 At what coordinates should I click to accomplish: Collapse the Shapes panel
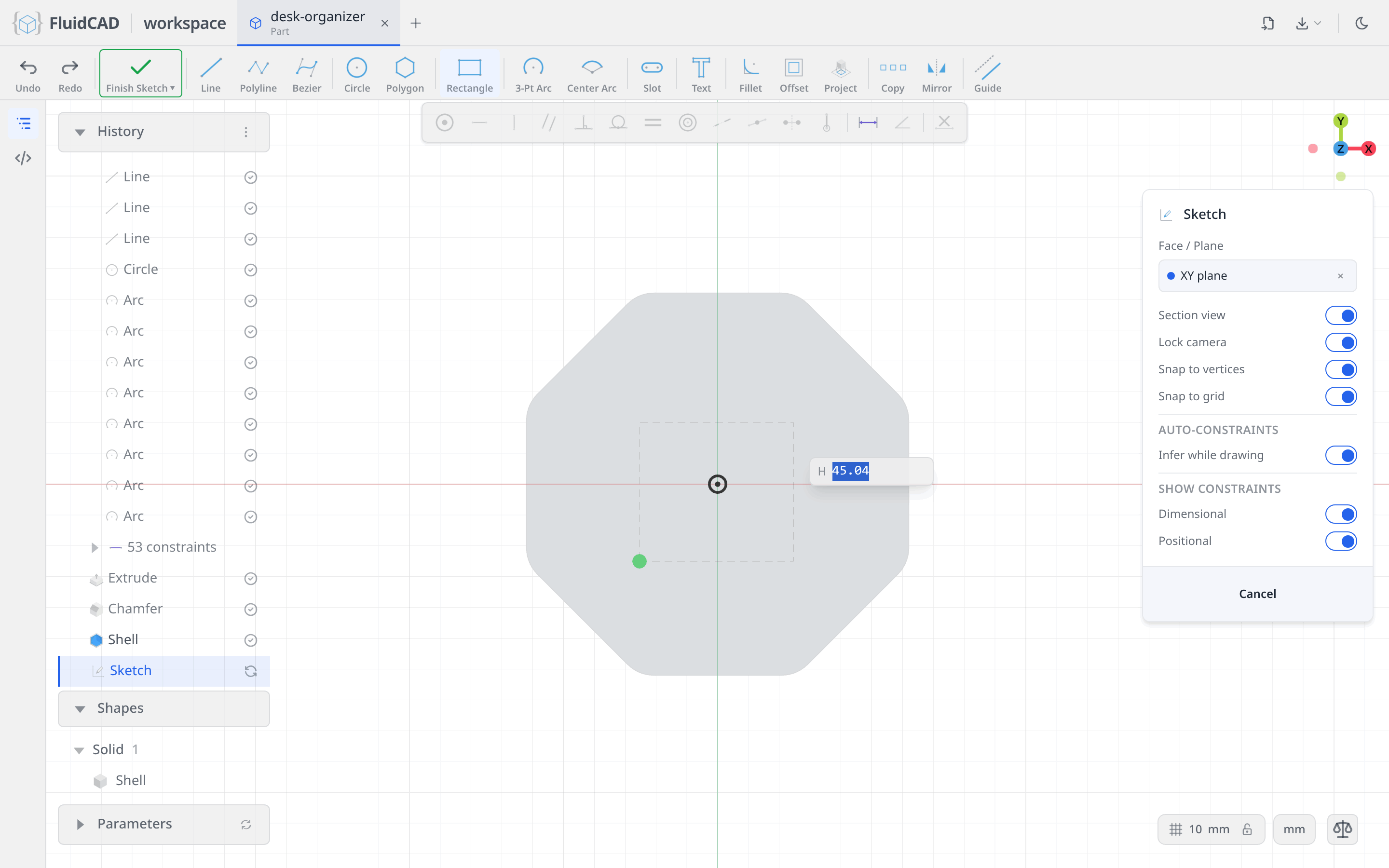coord(80,709)
